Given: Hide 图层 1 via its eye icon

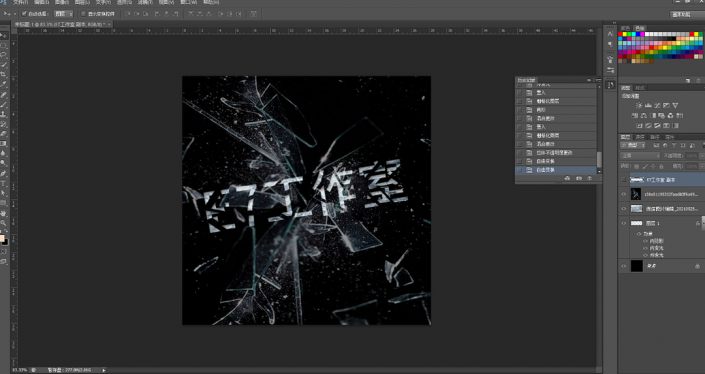Looking at the screenshot, I should click(624, 223).
